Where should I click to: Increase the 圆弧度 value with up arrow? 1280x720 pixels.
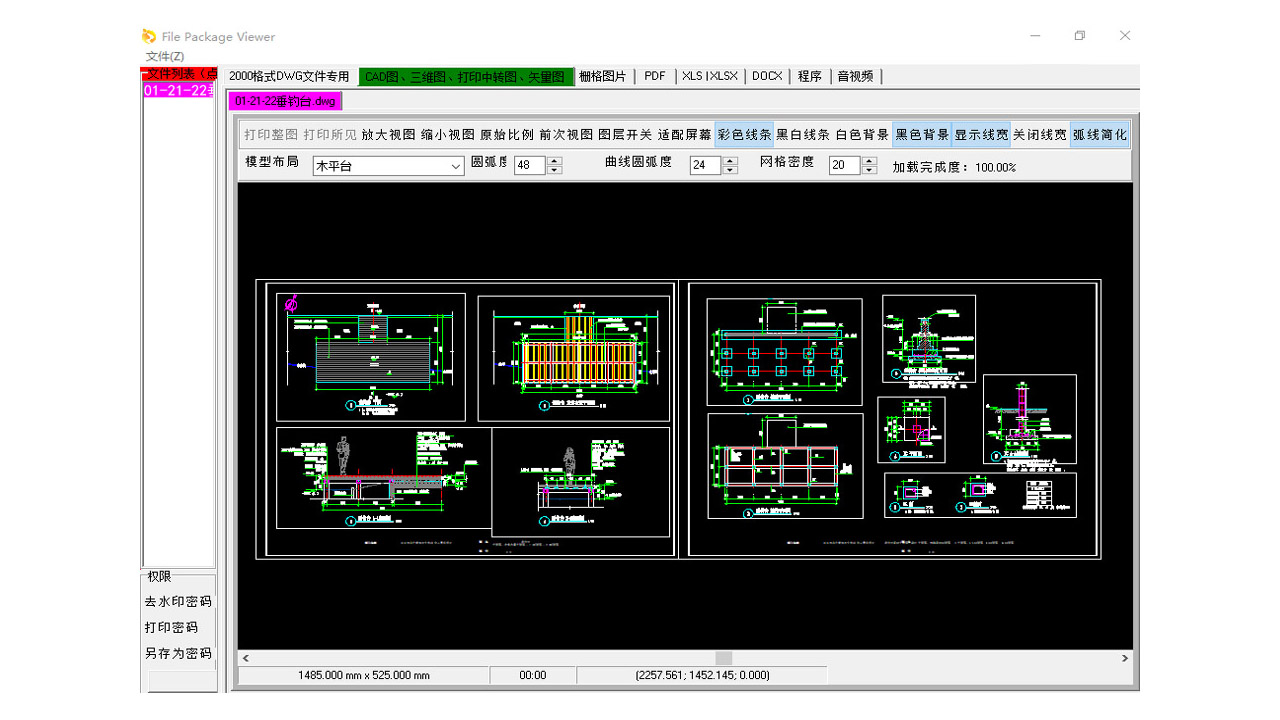pyautogui.click(x=554, y=161)
